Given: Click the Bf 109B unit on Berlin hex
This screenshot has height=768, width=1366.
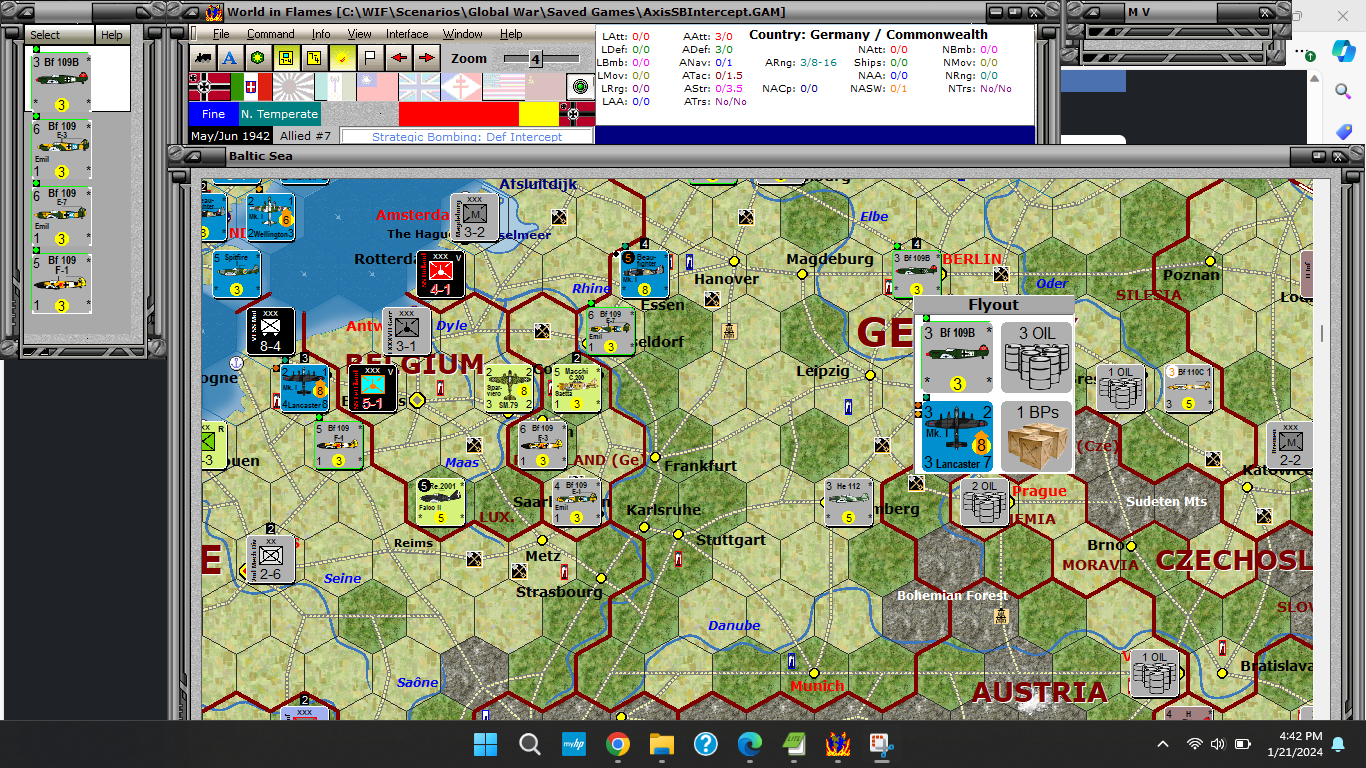Looking at the screenshot, I should [x=917, y=274].
